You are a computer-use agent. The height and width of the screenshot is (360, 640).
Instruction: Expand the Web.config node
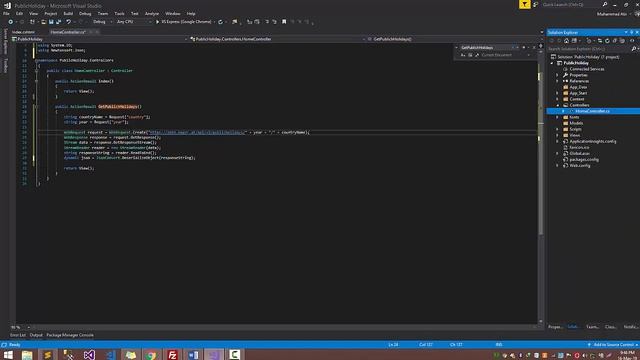(x=558, y=166)
